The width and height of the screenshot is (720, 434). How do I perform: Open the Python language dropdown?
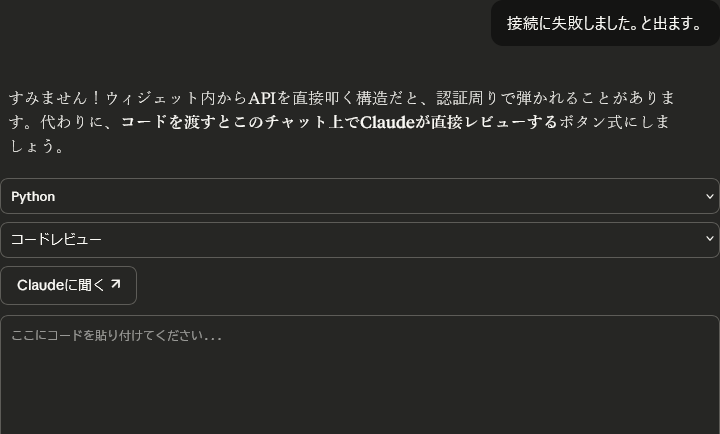pos(359,196)
